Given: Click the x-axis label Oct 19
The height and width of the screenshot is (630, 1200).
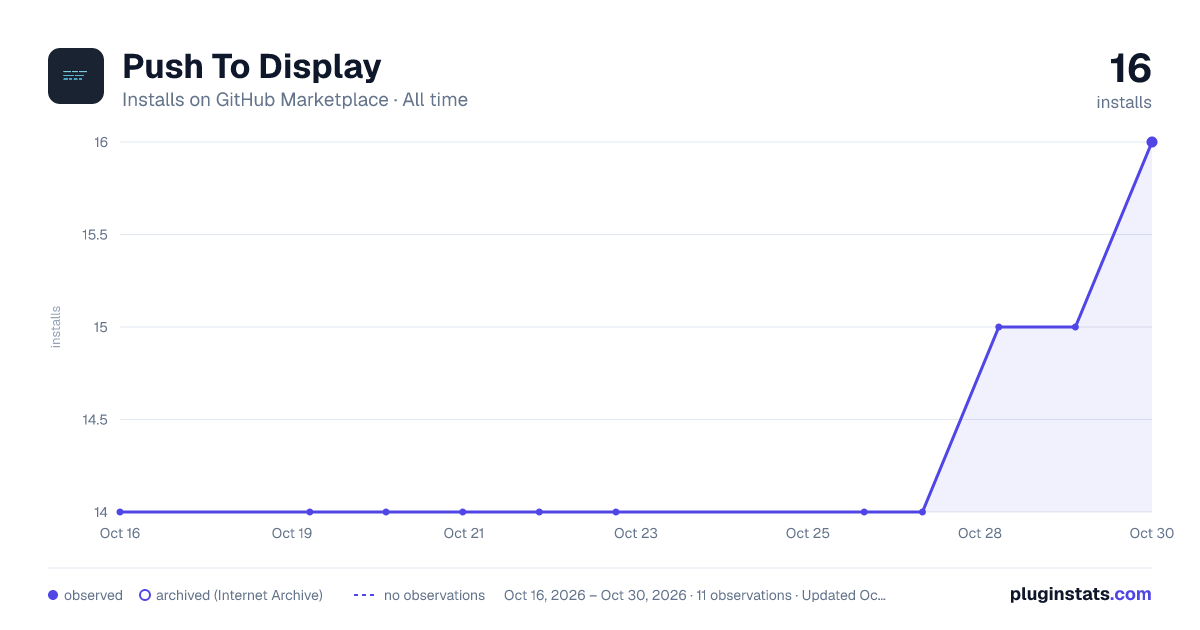Looking at the screenshot, I should click(x=292, y=533).
